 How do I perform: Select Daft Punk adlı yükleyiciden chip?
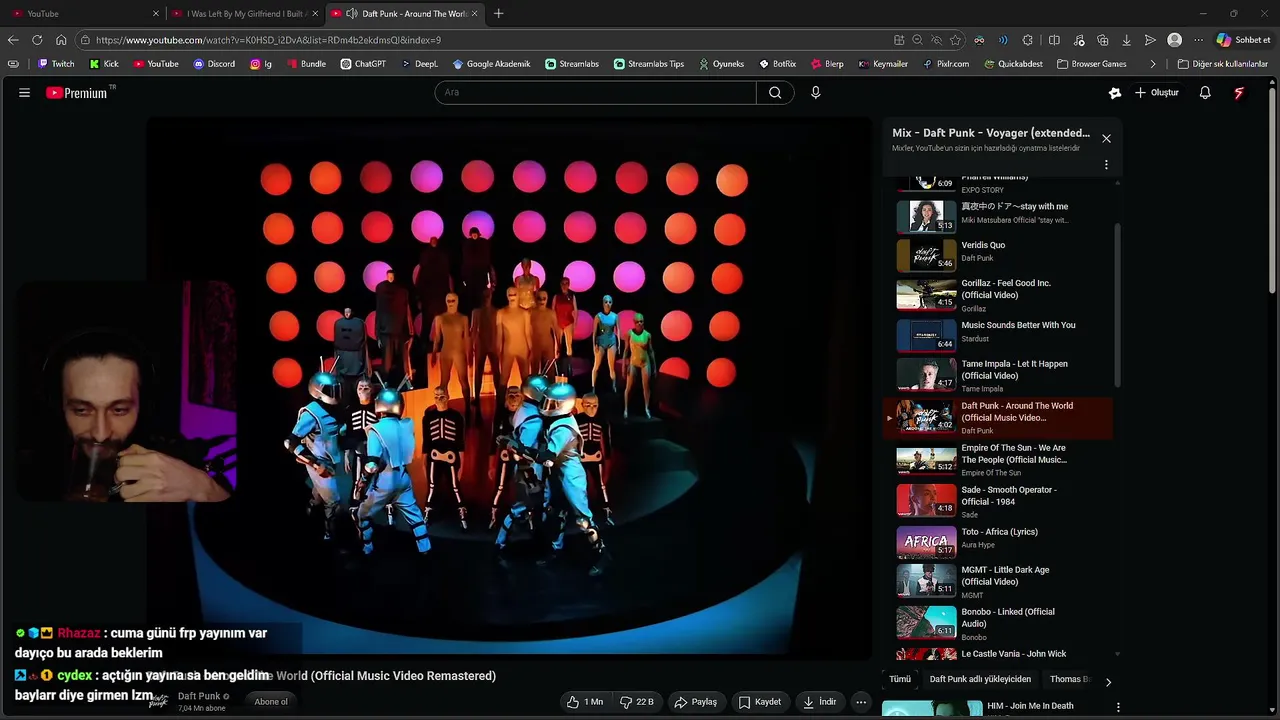[x=980, y=679]
